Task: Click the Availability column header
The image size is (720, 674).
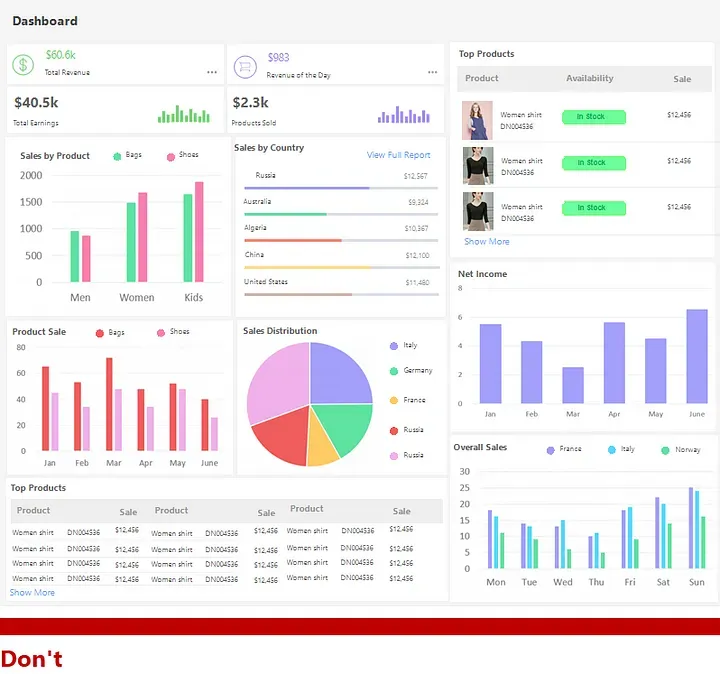Action: pyautogui.click(x=590, y=78)
